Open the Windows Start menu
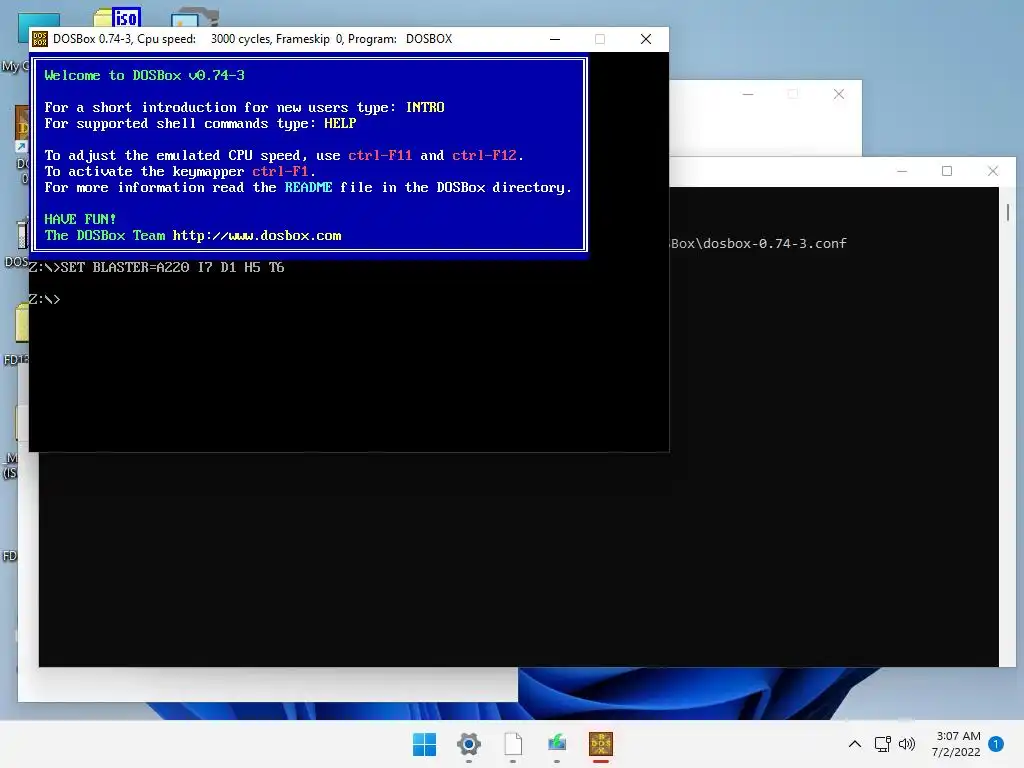This screenshot has height=768, width=1024. coord(424,744)
